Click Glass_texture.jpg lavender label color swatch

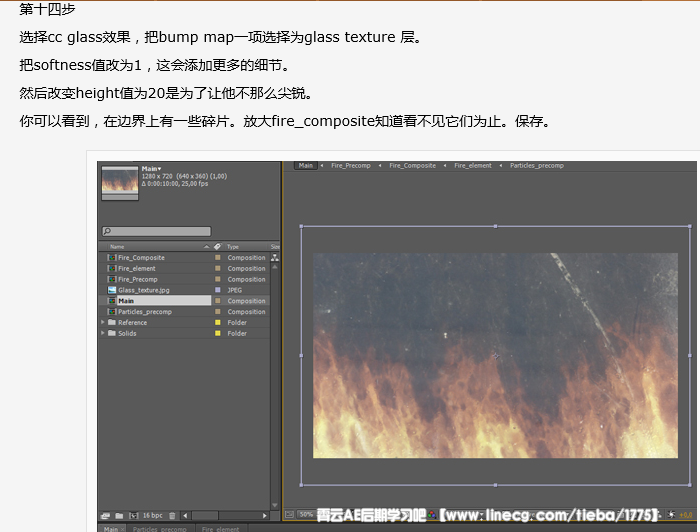click(x=217, y=290)
